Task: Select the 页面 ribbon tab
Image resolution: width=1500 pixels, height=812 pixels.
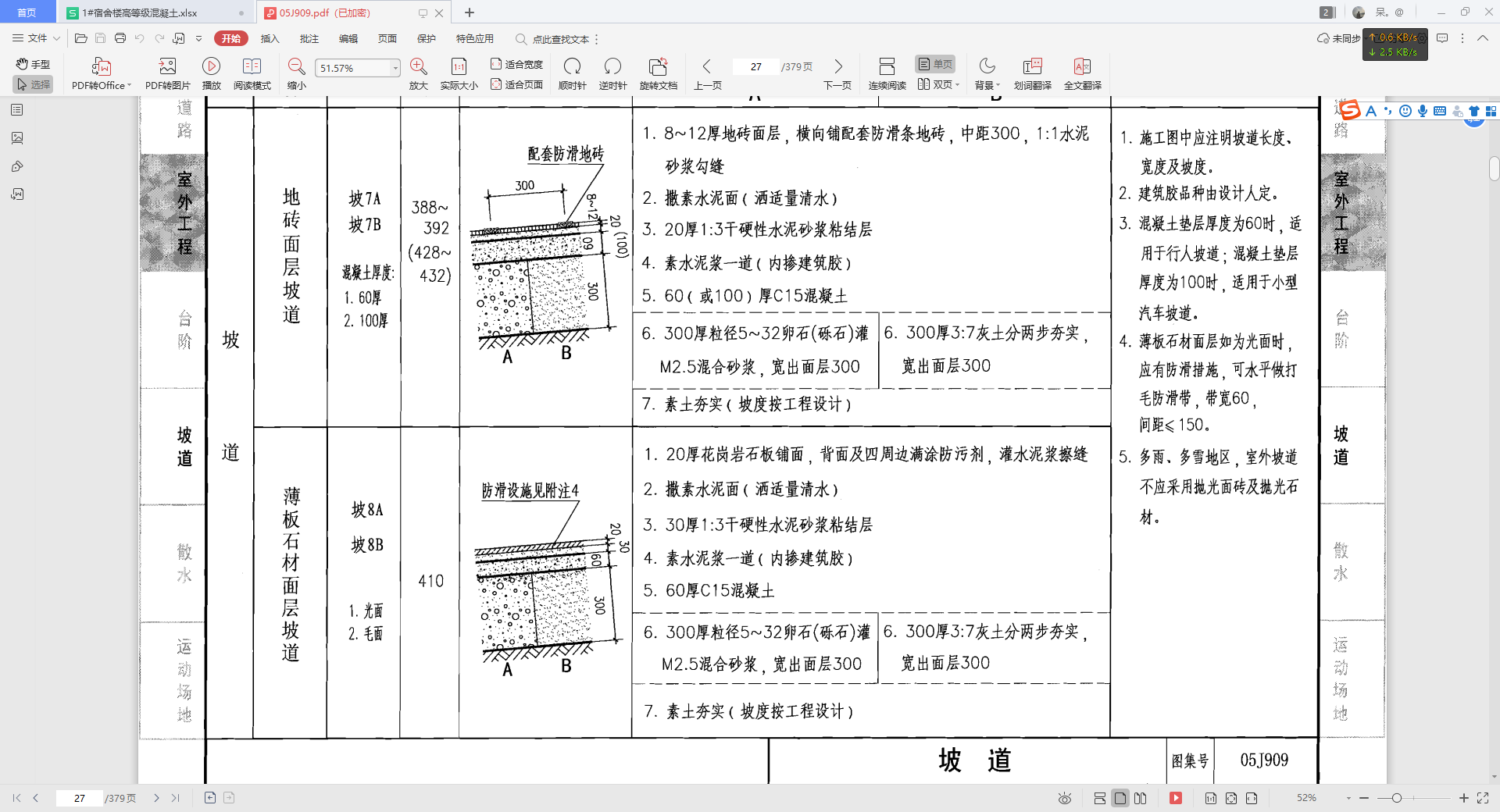Action: click(x=387, y=38)
